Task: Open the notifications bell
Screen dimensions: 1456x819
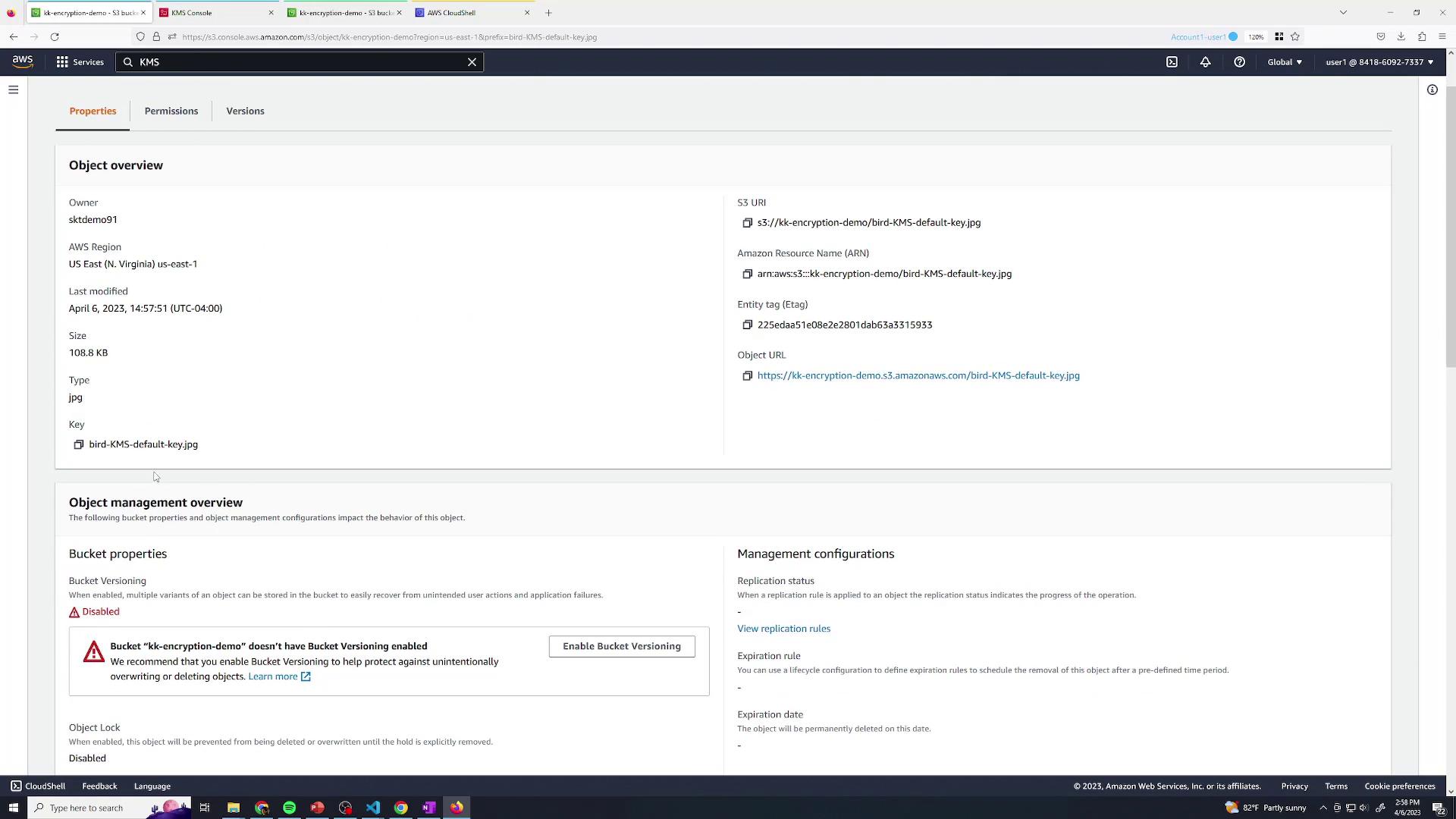Action: pyautogui.click(x=1205, y=62)
